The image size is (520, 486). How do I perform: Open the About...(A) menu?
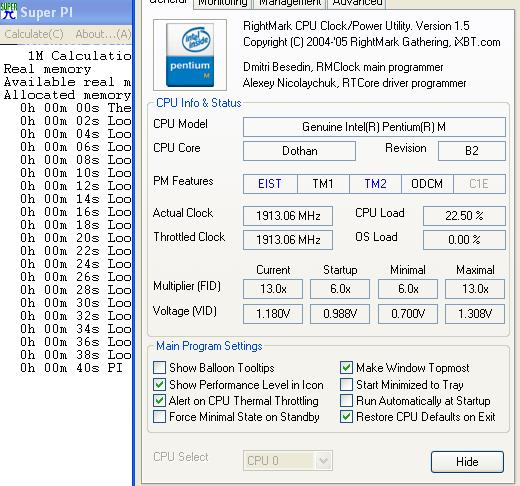(x=103, y=34)
